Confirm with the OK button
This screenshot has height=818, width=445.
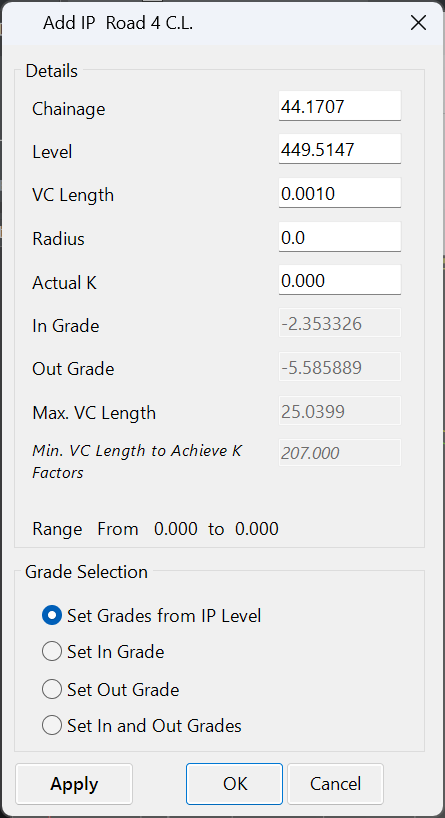pyautogui.click(x=234, y=784)
